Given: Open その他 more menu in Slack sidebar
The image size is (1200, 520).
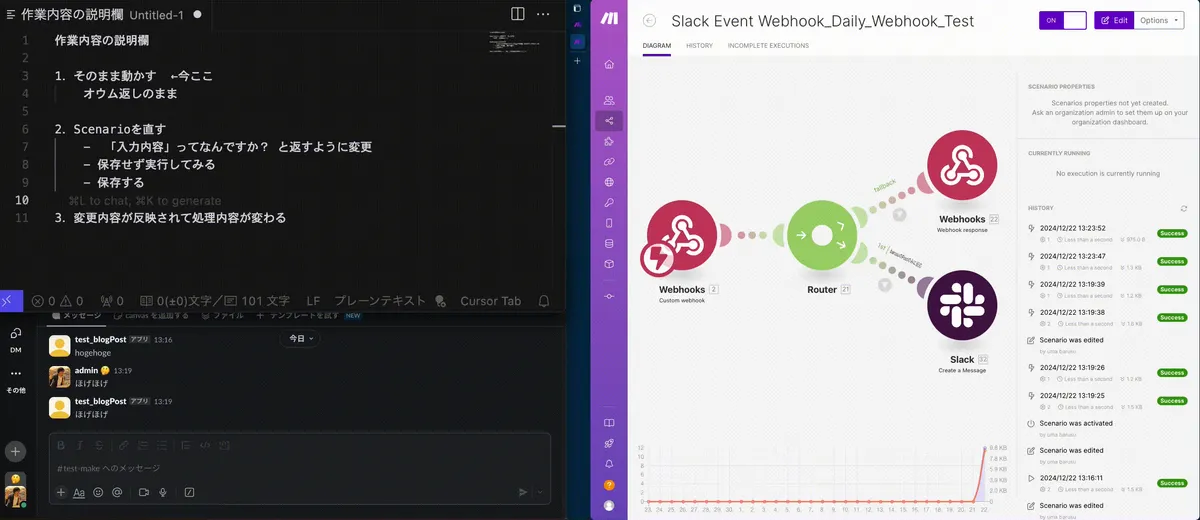Looking at the screenshot, I should click(x=15, y=379).
